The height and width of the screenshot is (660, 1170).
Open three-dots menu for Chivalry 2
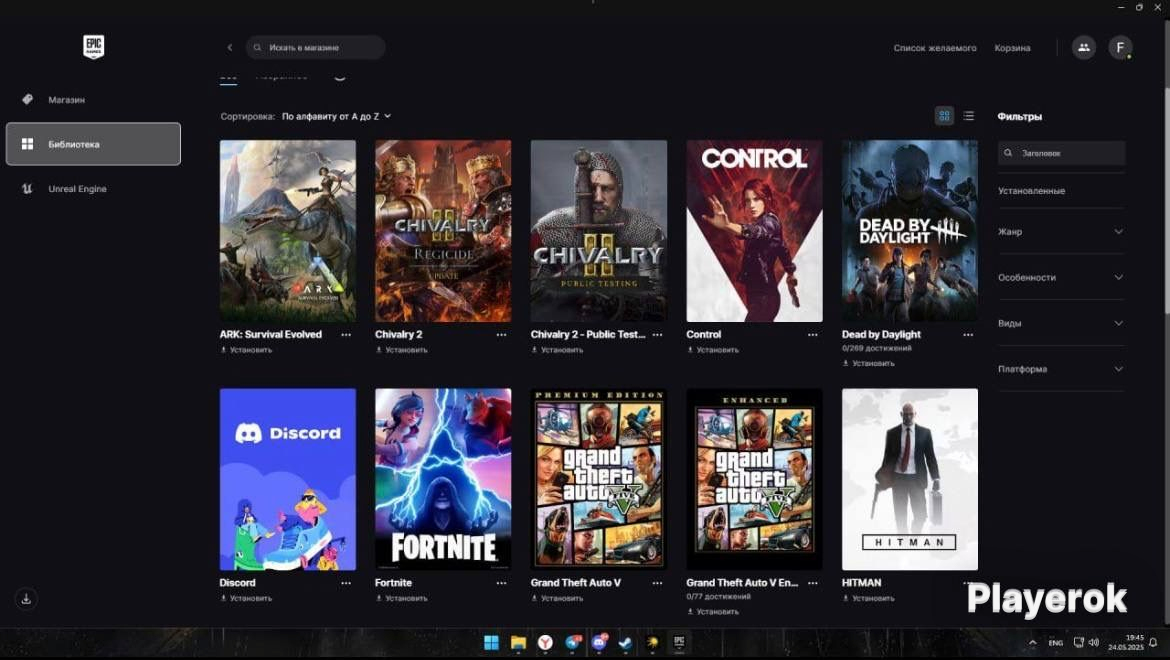(501, 335)
